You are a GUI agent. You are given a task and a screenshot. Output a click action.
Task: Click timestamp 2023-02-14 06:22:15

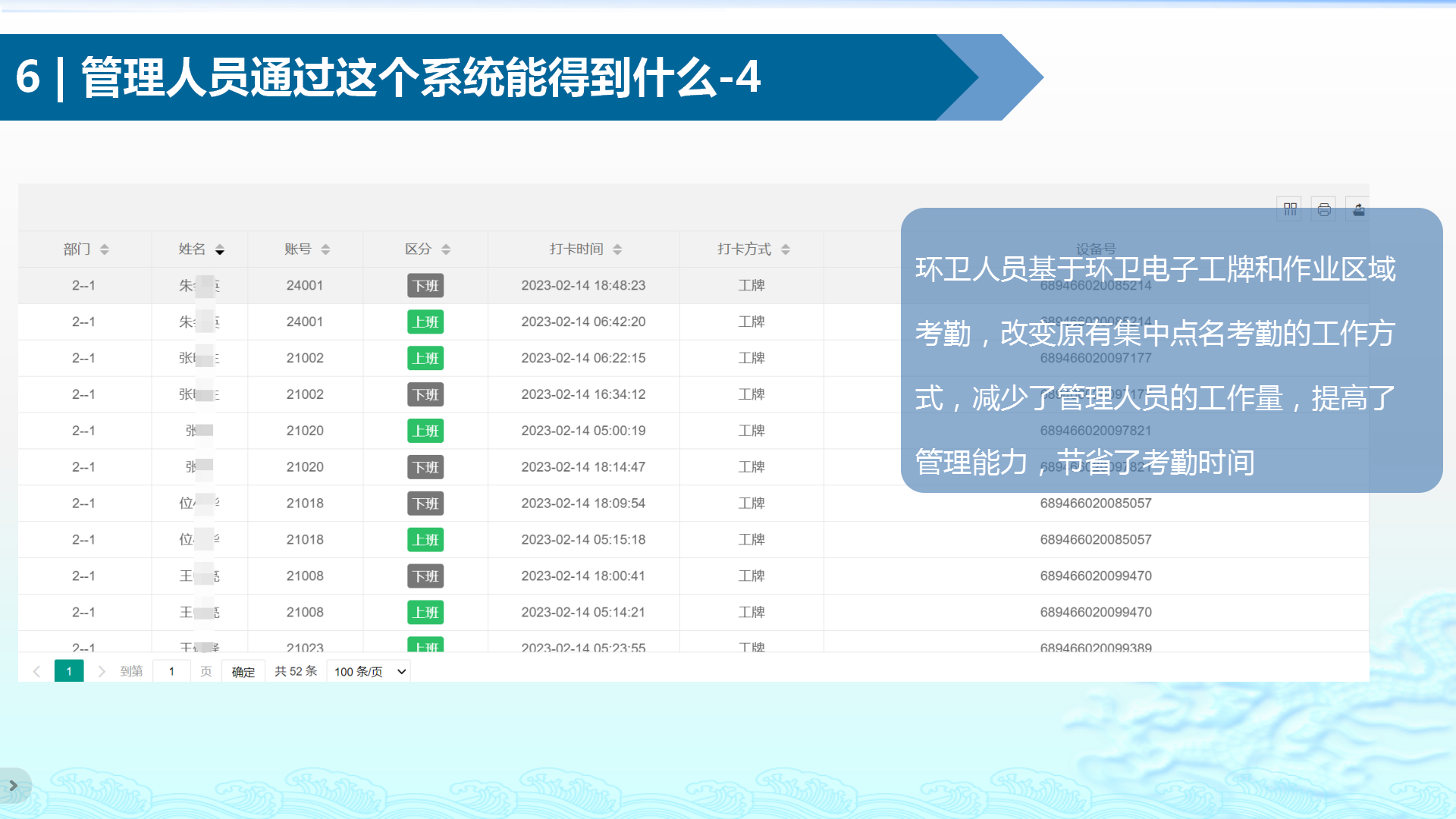point(583,359)
